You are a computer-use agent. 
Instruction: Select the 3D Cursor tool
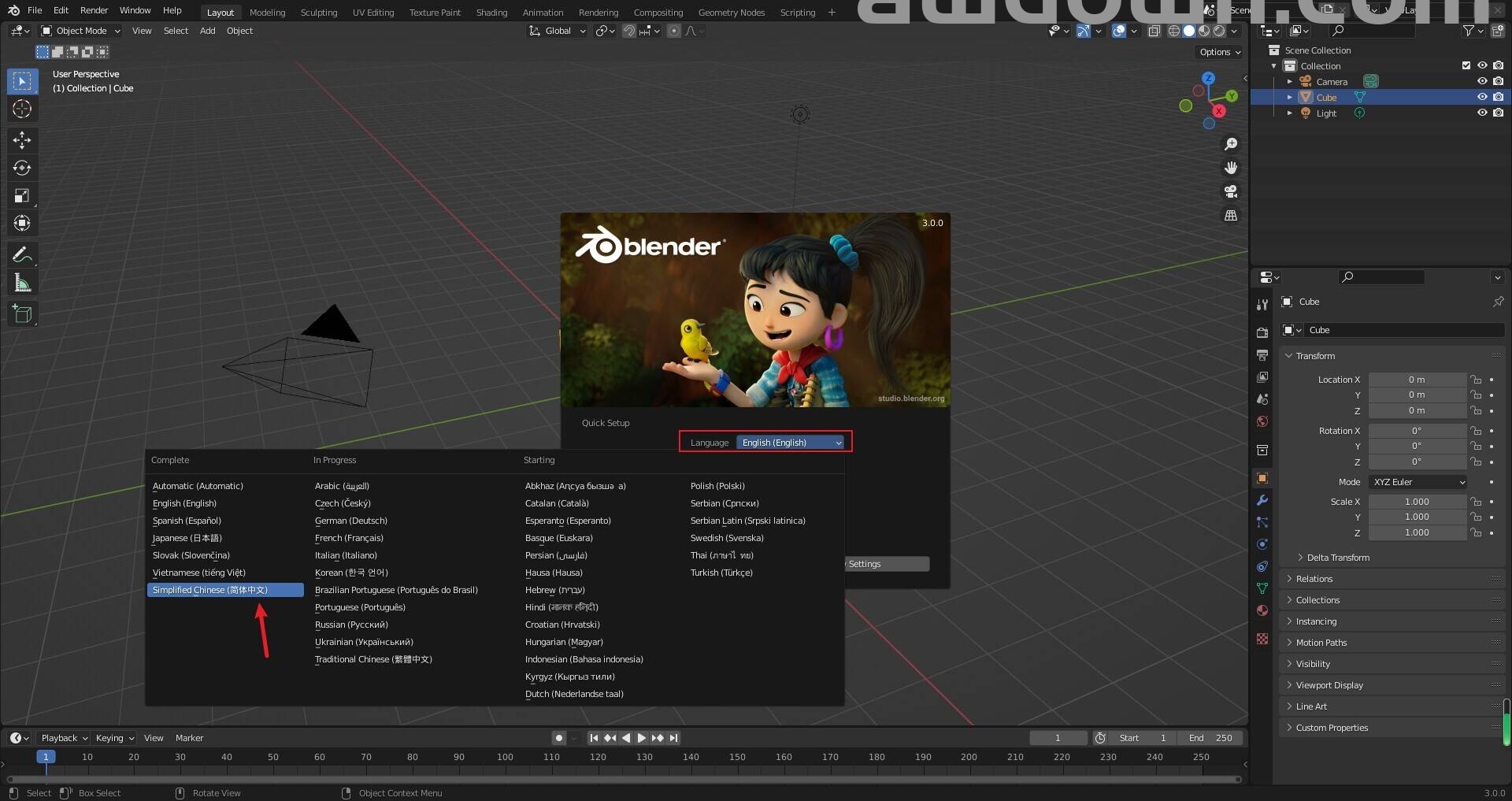[x=22, y=109]
